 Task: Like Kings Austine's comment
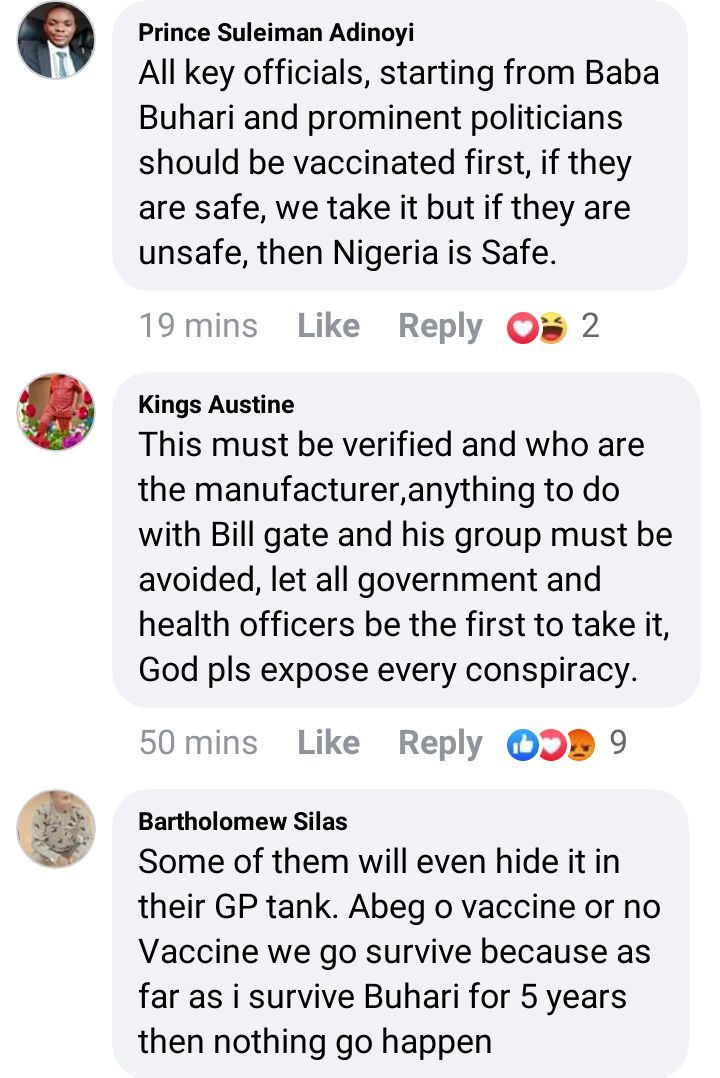pyautogui.click(x=328, y=742)
